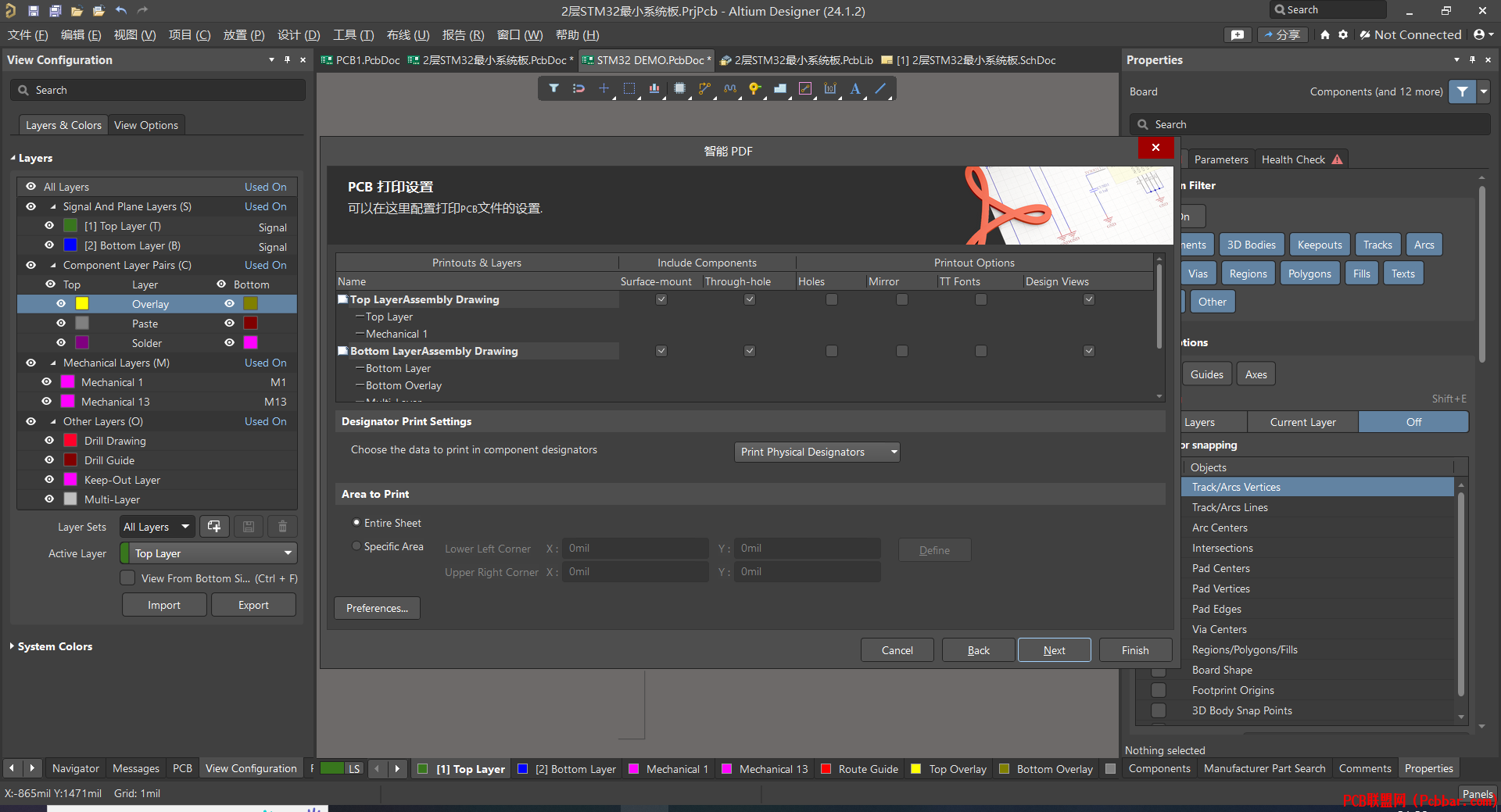Choose the Place Via tool

click(754, 88)
